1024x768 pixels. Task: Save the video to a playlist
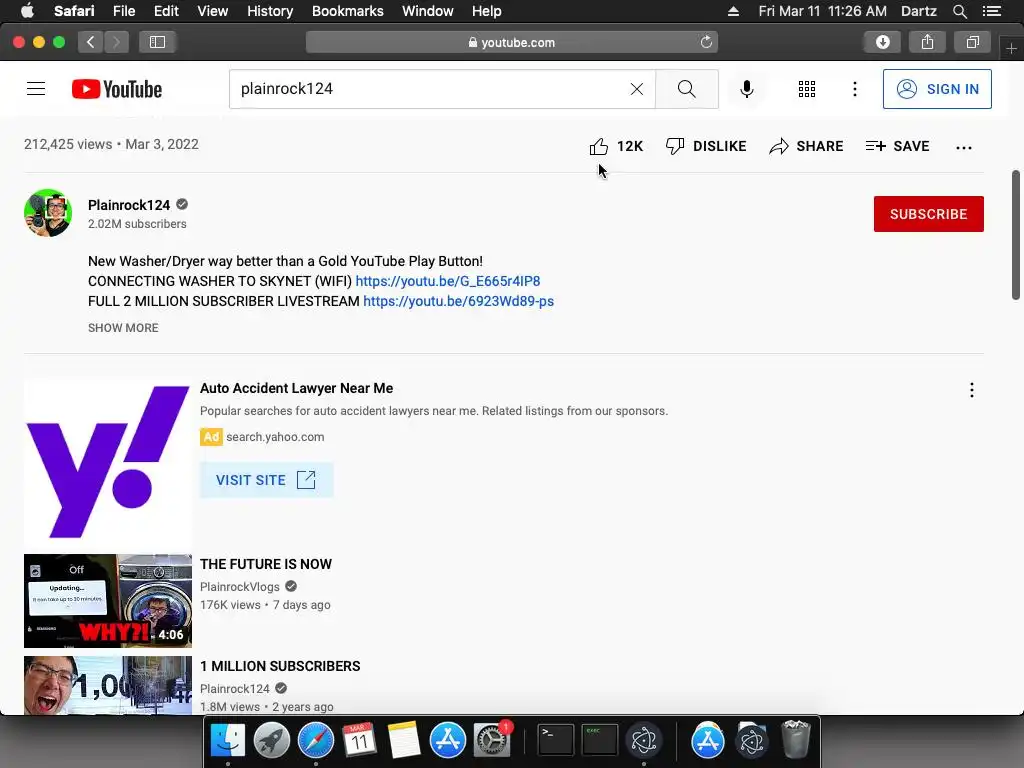tap(897, 146)
